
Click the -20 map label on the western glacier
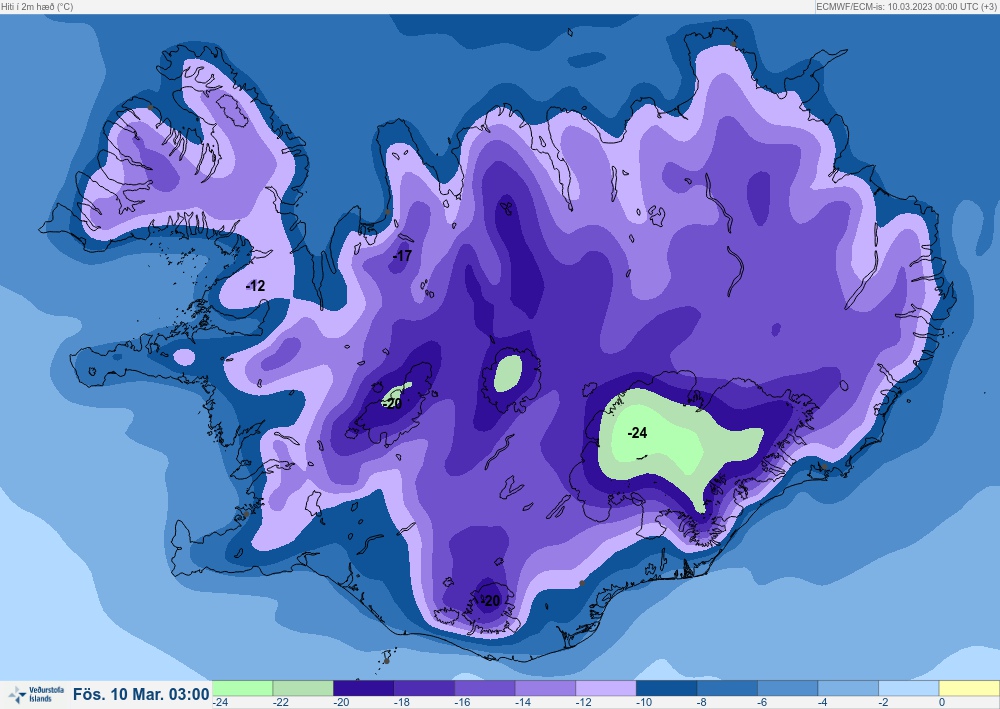click(x=392, y=403)
